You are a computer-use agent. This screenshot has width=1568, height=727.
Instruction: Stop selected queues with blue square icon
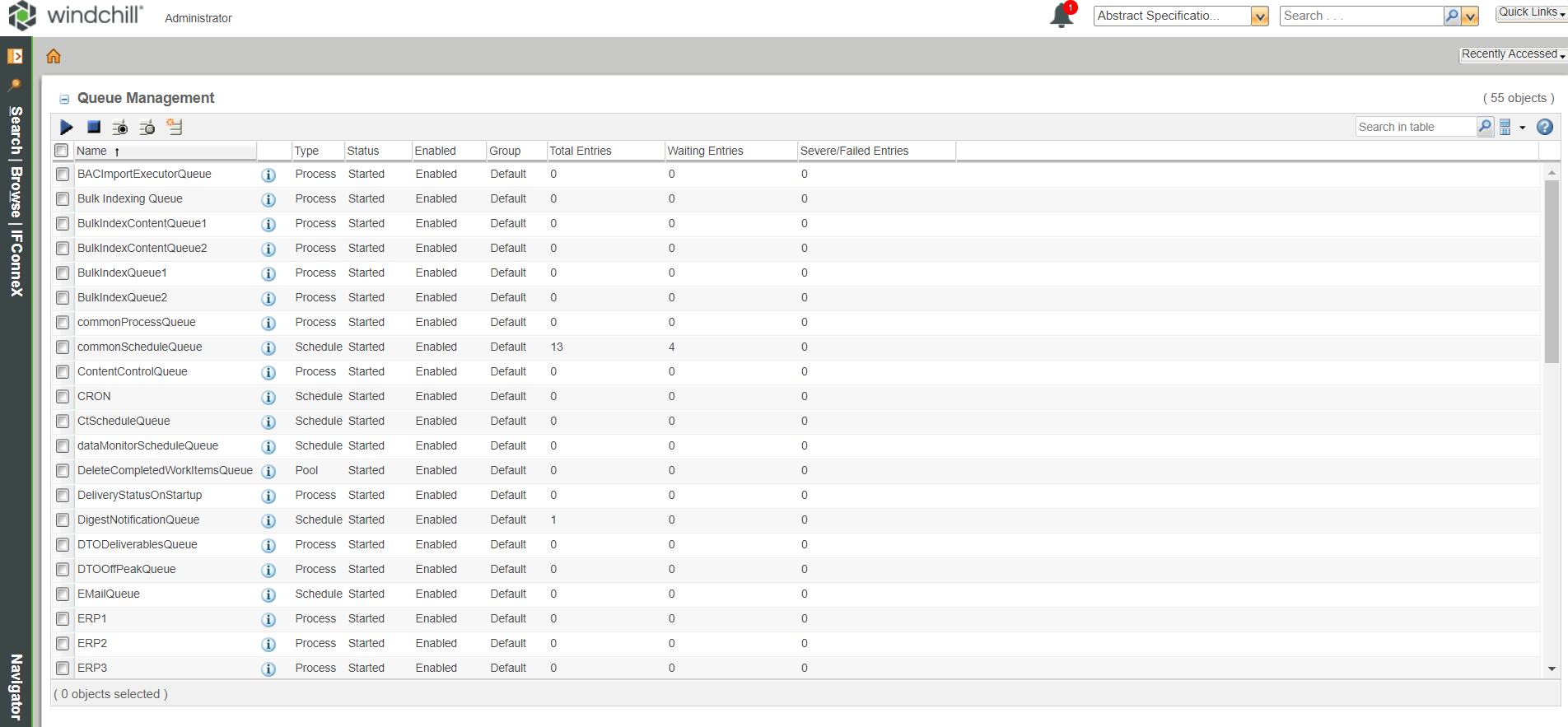pyautogui.click(x=94, y=127)
